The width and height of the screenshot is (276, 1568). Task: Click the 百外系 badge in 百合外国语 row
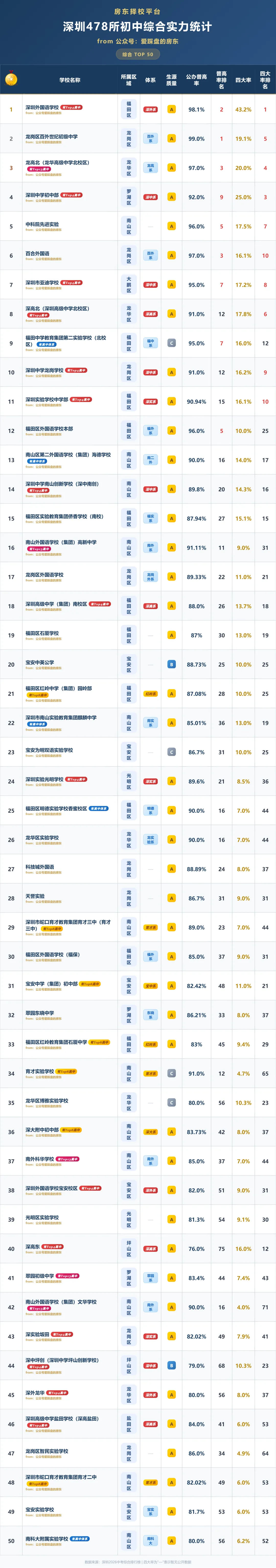coord(151,256)
